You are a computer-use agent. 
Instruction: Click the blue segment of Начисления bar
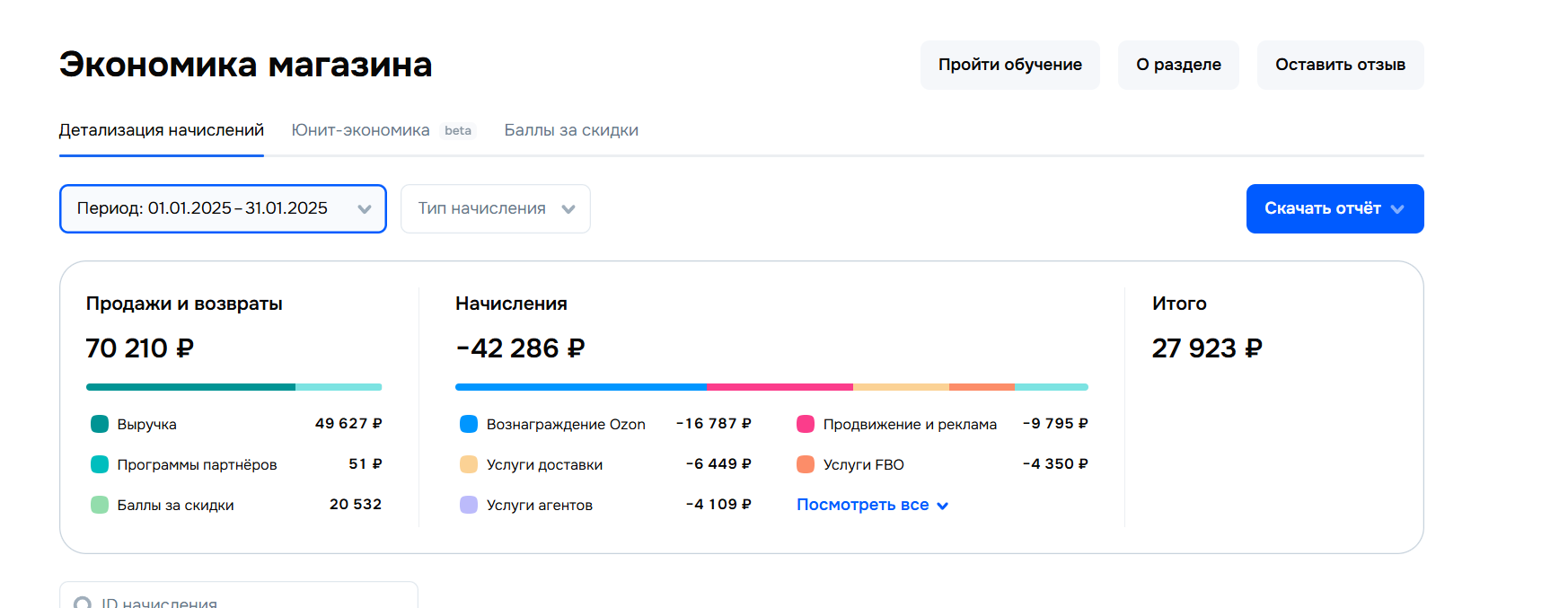click(x=580, y=387)
